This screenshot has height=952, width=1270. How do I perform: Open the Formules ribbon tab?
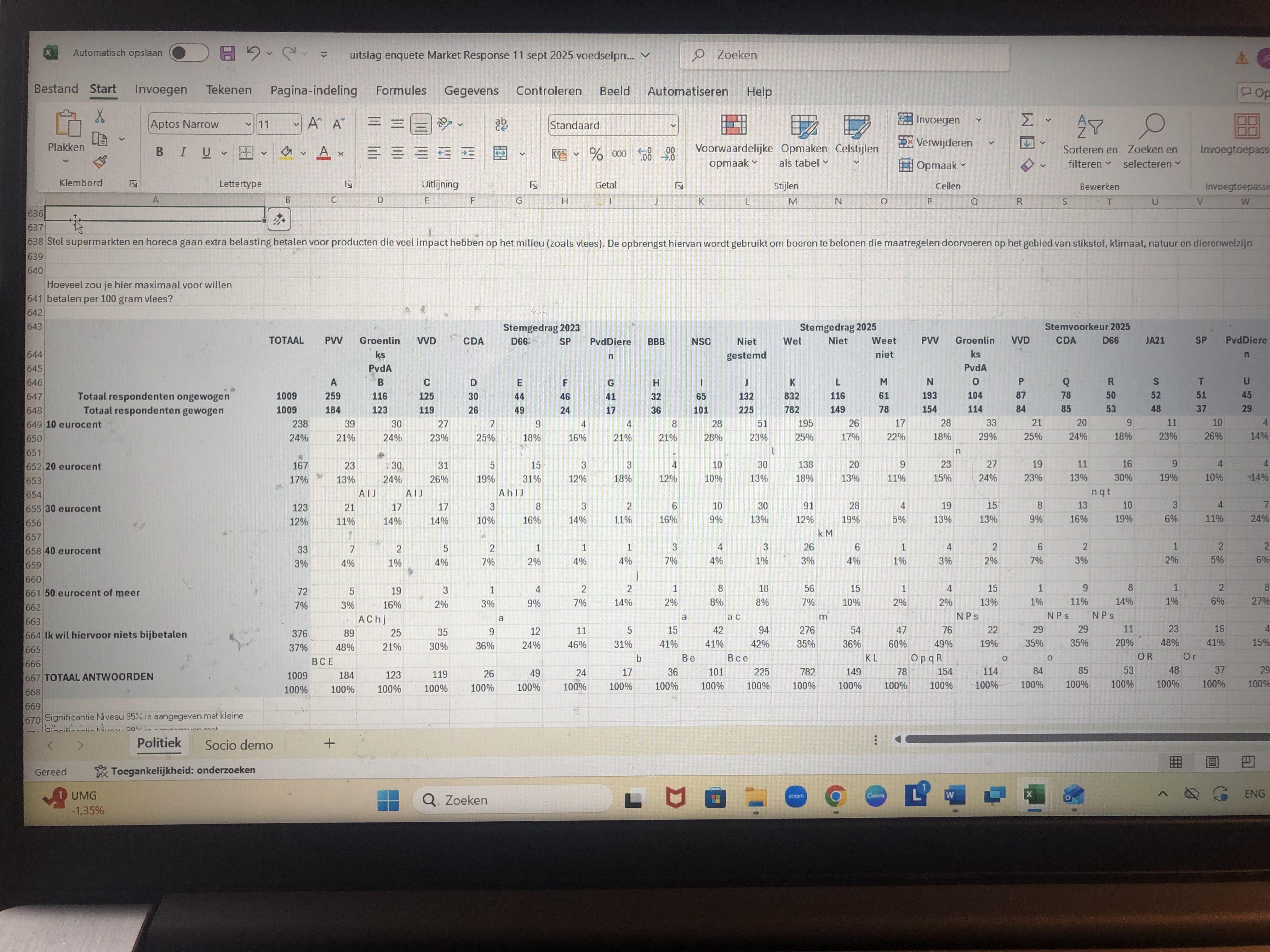(401, 91)
